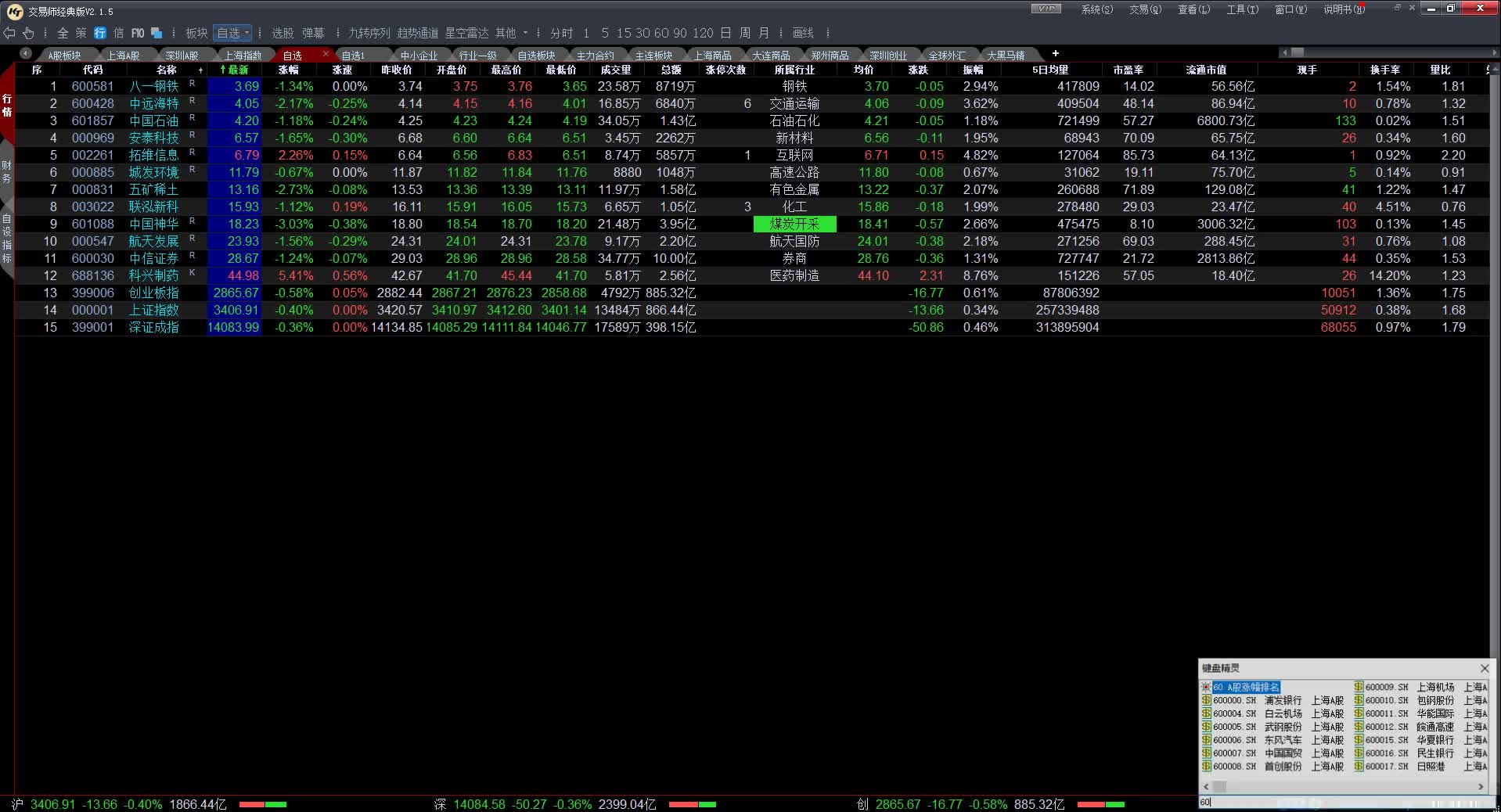Open the 交易(Q) menu
The image size is (1501, 812).
click(1145, 9)
